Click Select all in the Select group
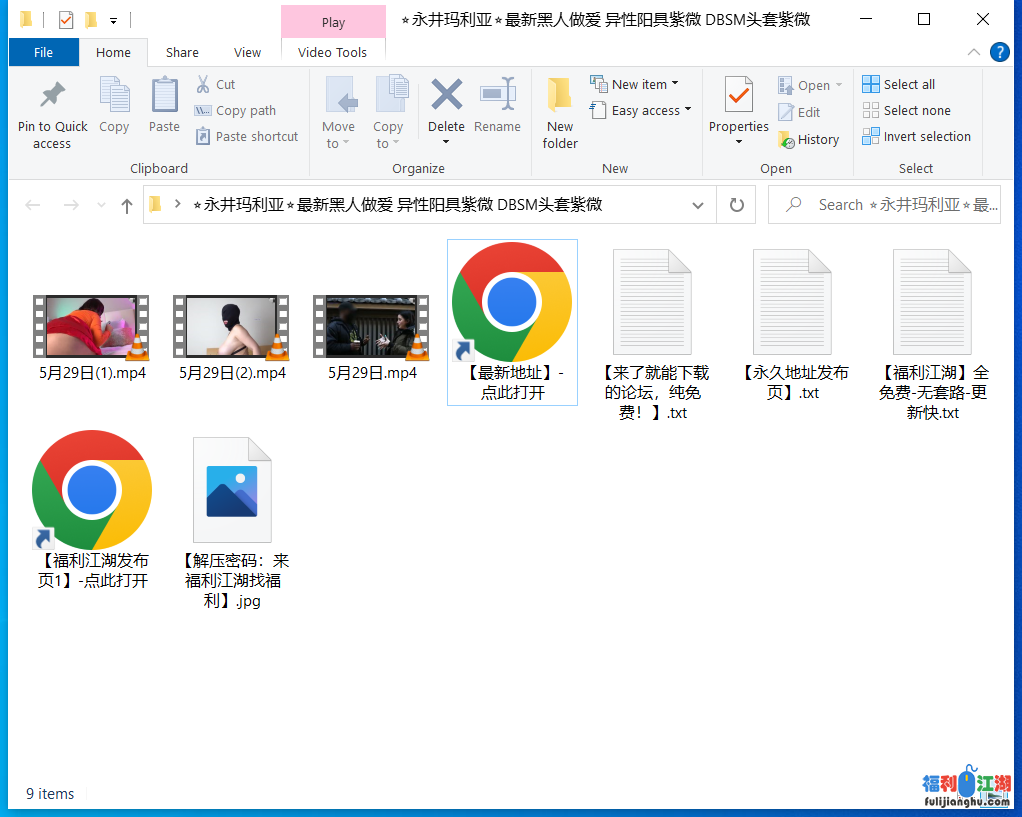 898,85
